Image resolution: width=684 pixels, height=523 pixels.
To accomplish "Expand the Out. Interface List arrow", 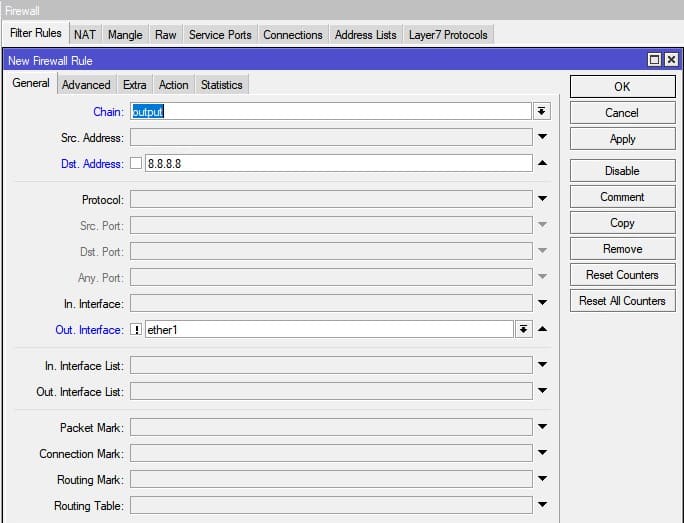I will pos(542,391).
